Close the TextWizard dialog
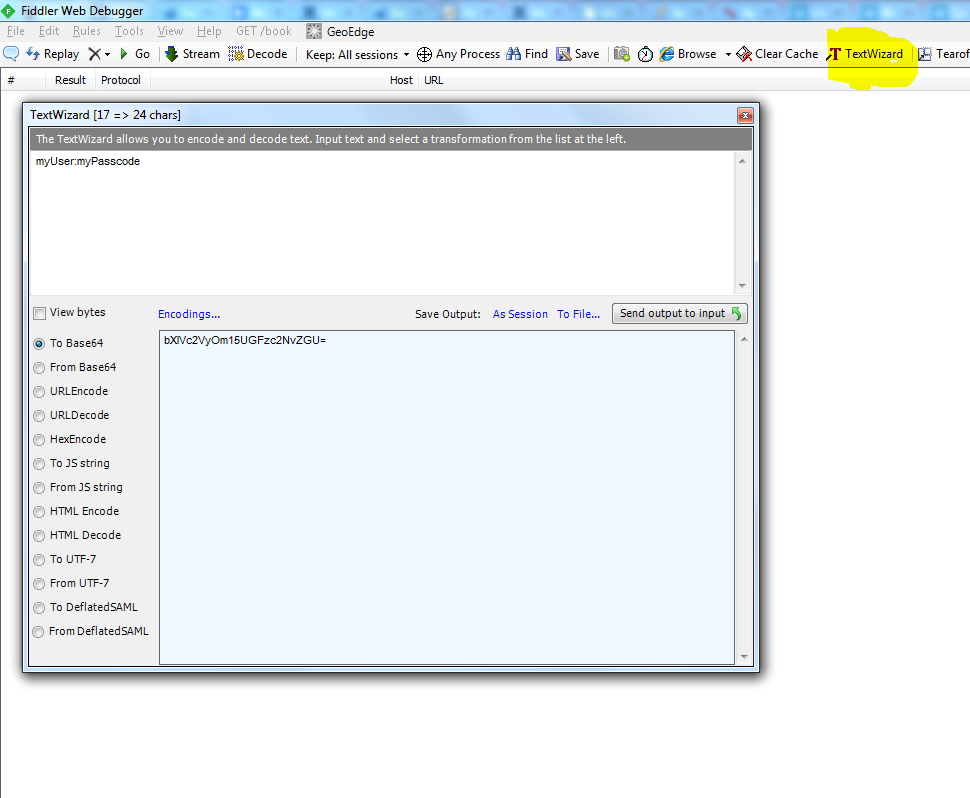Screen dimensions: 970x798 point(745,115)
